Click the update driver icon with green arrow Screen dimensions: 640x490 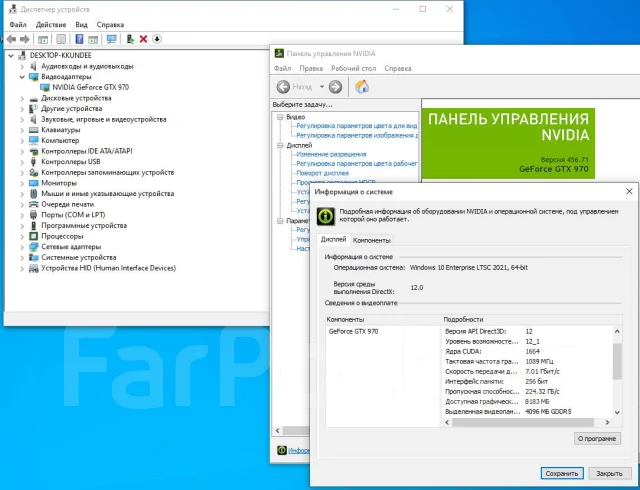tap(130, 39)
